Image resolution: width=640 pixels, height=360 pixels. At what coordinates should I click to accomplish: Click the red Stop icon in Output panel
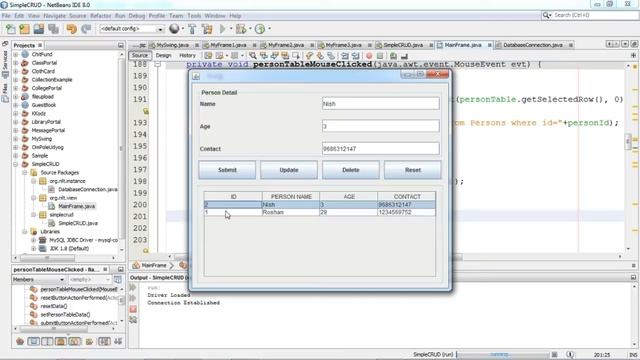tap(133, 309)
